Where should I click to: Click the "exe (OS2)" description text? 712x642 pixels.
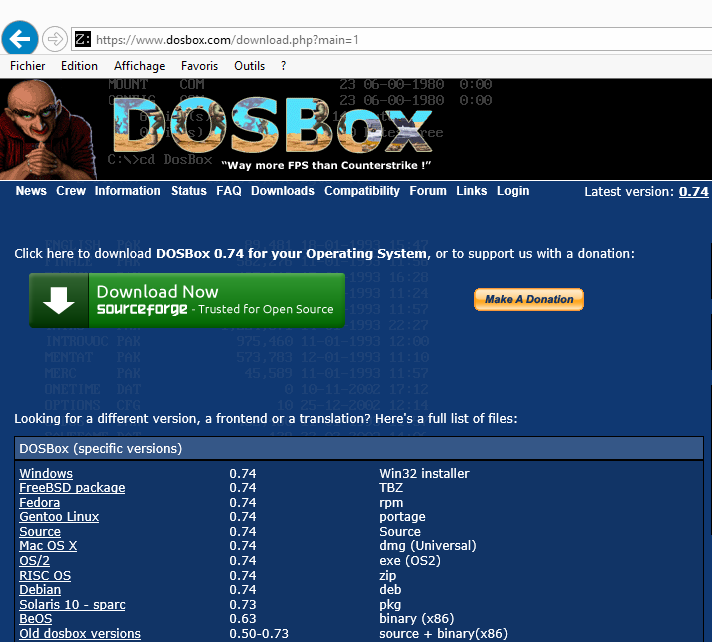pos(410,561)
